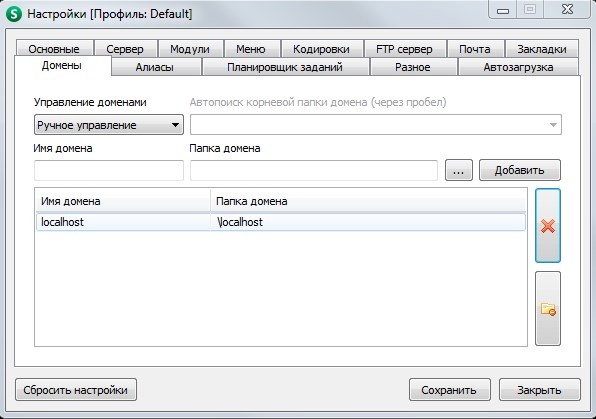Click the Сбросить настройки button

(x=76, y=390)
